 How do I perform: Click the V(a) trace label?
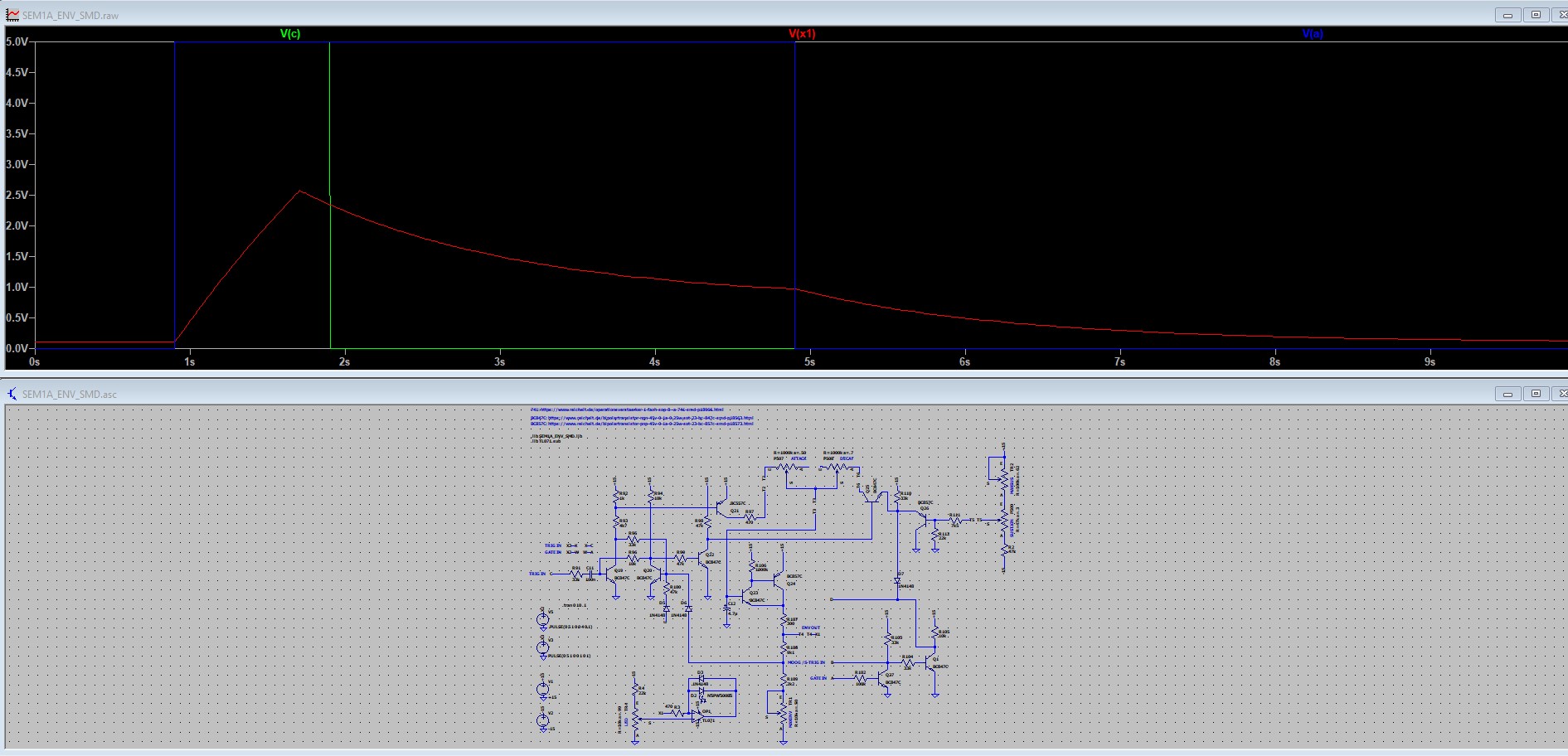tap(1313, 34)
